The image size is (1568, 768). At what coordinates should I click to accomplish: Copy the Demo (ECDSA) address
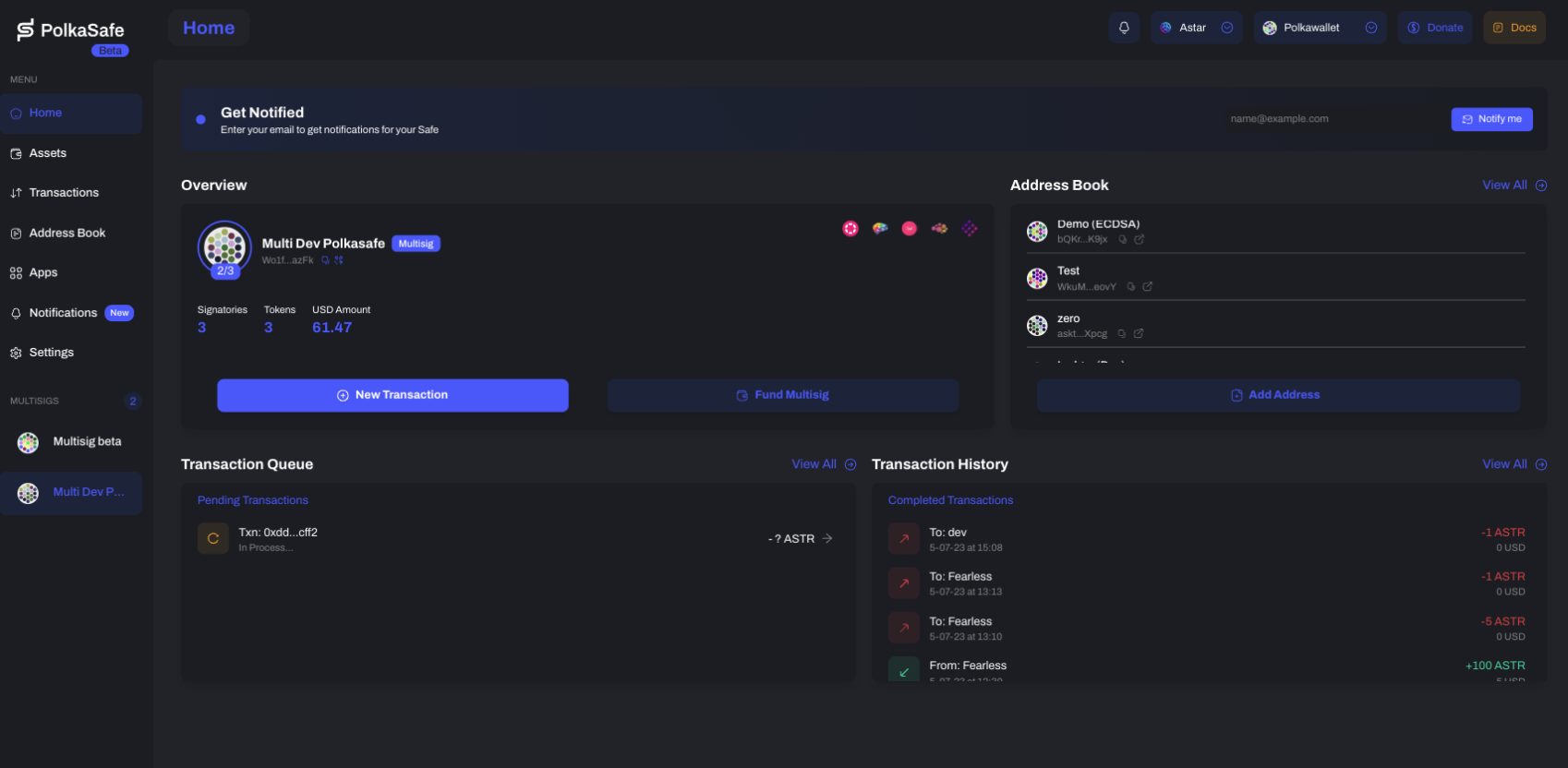point(1123,239)
